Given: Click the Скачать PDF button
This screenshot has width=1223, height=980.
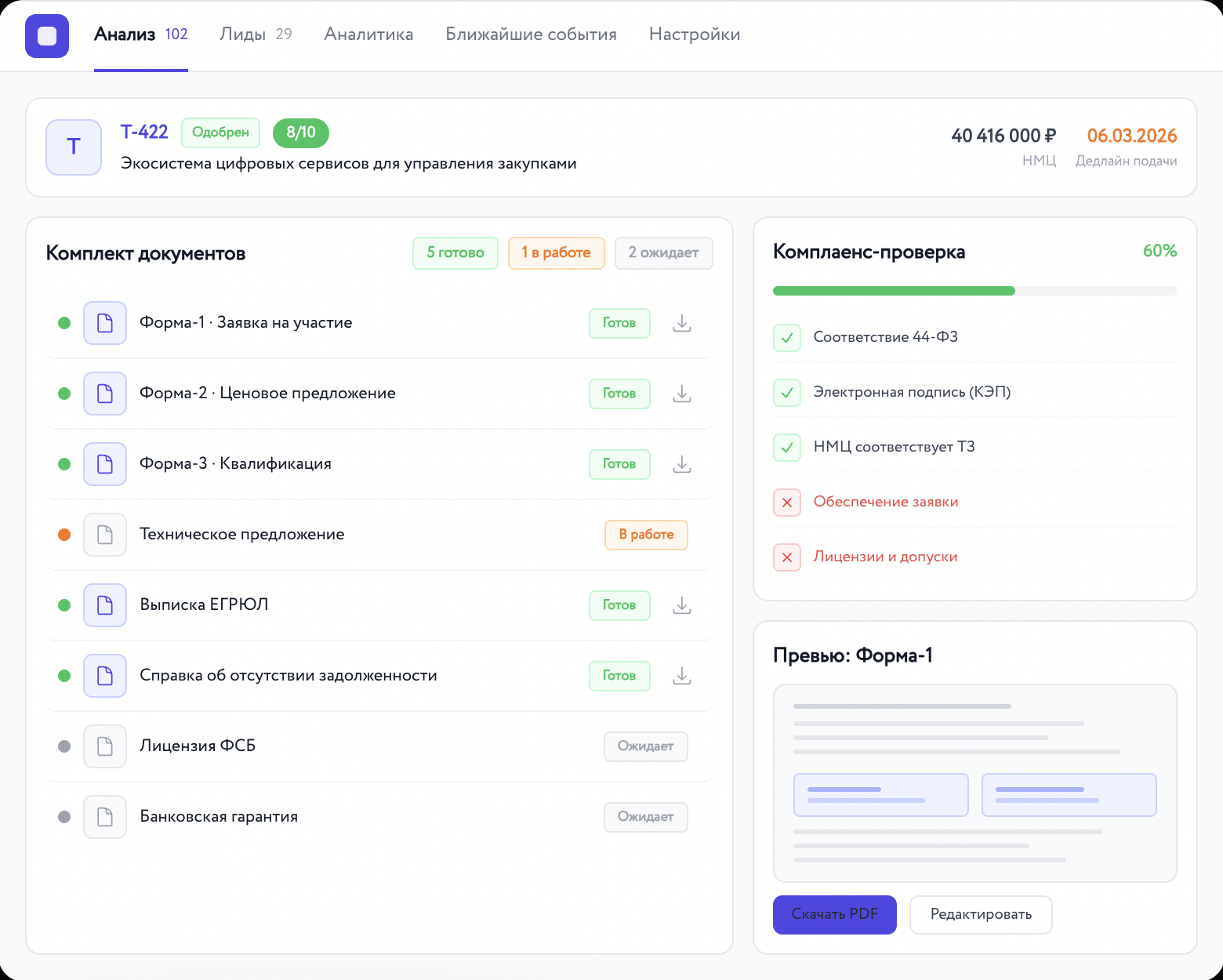Looking at the screenshot, I should tap(834, 914).
